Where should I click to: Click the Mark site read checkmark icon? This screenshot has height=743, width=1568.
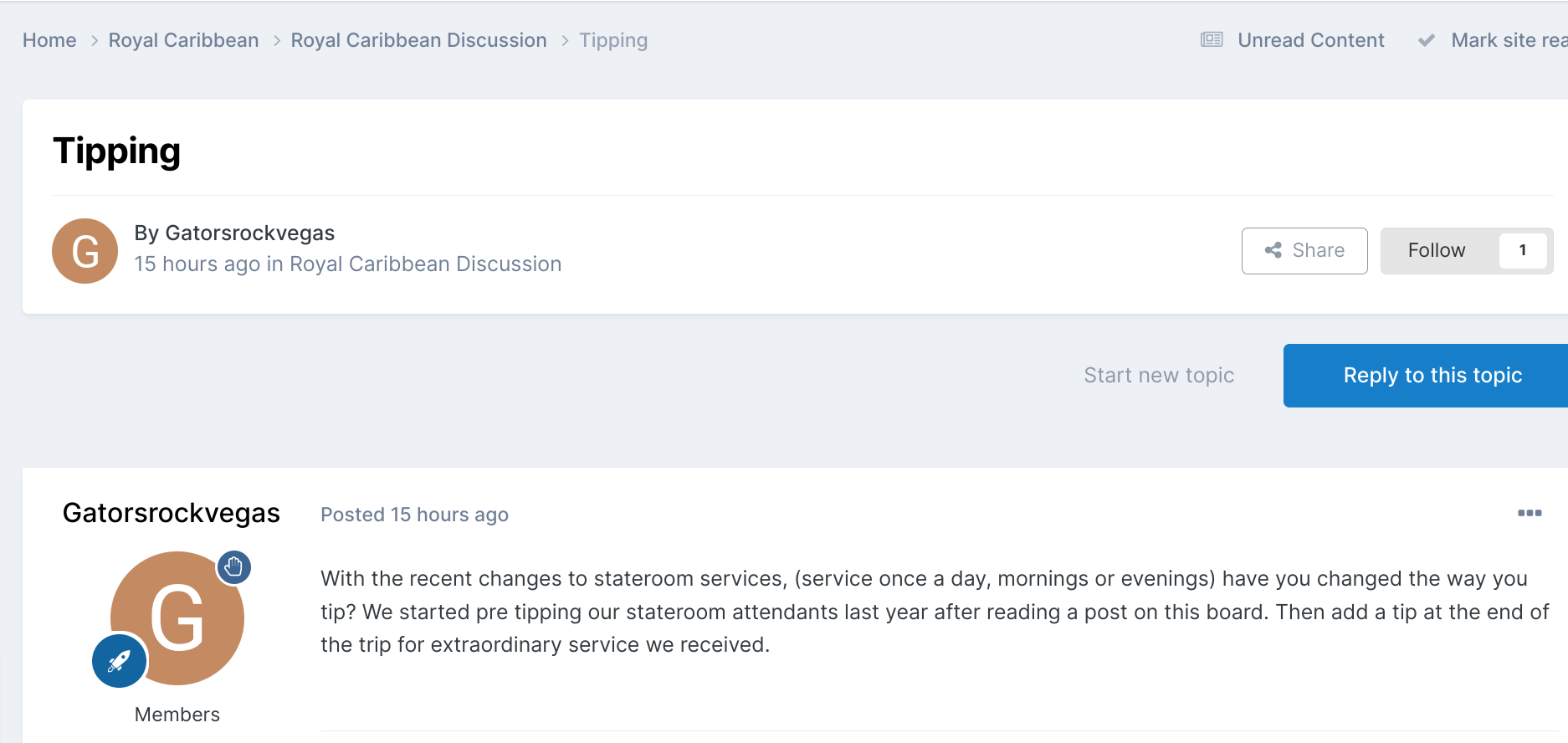(1427, 40)
